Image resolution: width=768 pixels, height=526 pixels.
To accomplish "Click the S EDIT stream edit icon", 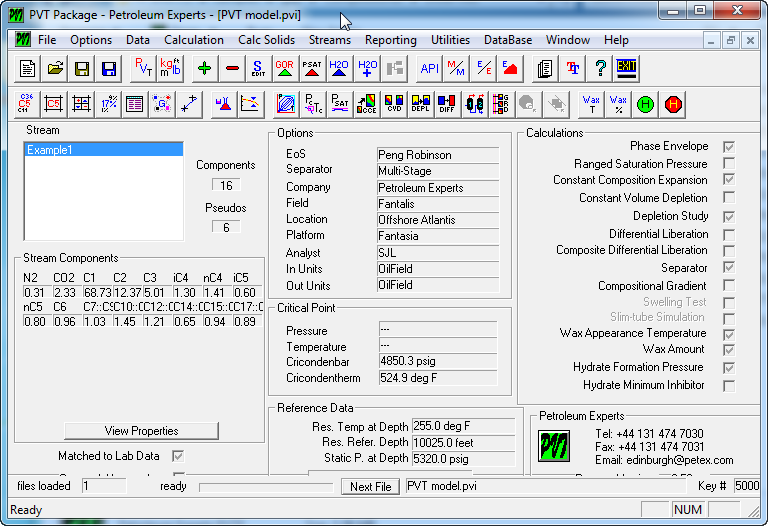I will coord(258,69).
